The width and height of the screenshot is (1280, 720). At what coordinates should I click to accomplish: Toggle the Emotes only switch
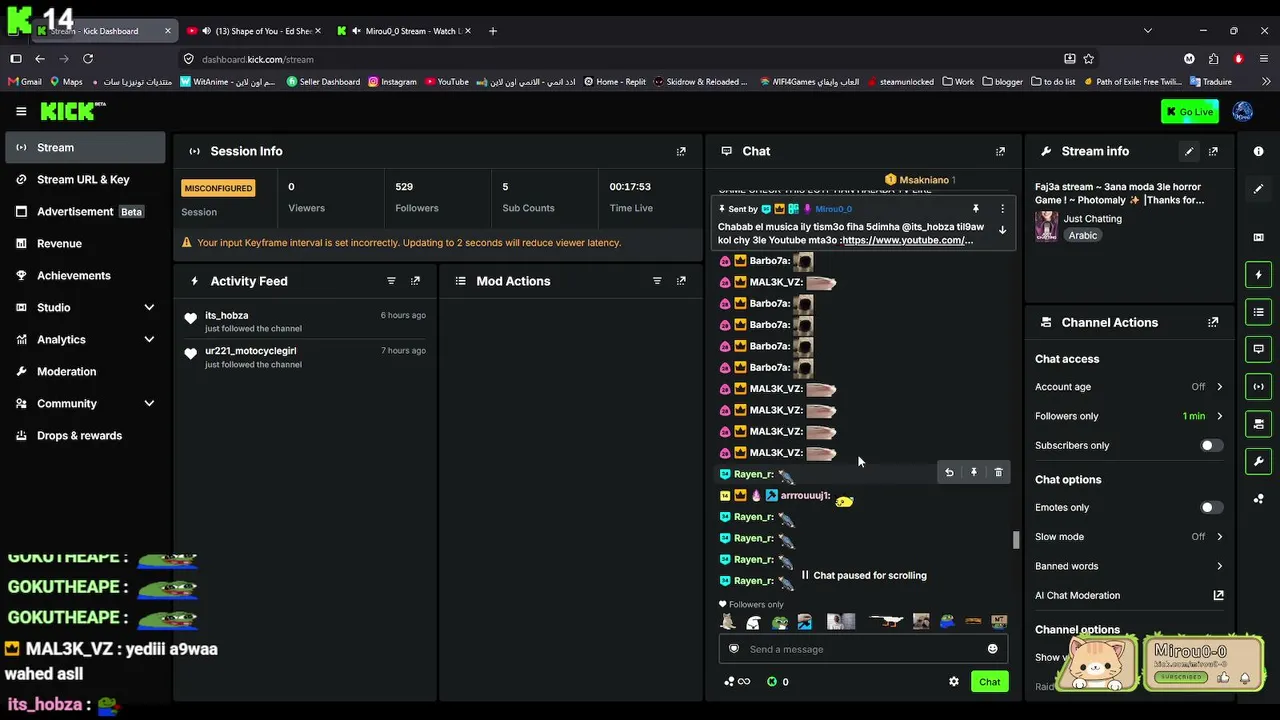tap(1211, 507)
